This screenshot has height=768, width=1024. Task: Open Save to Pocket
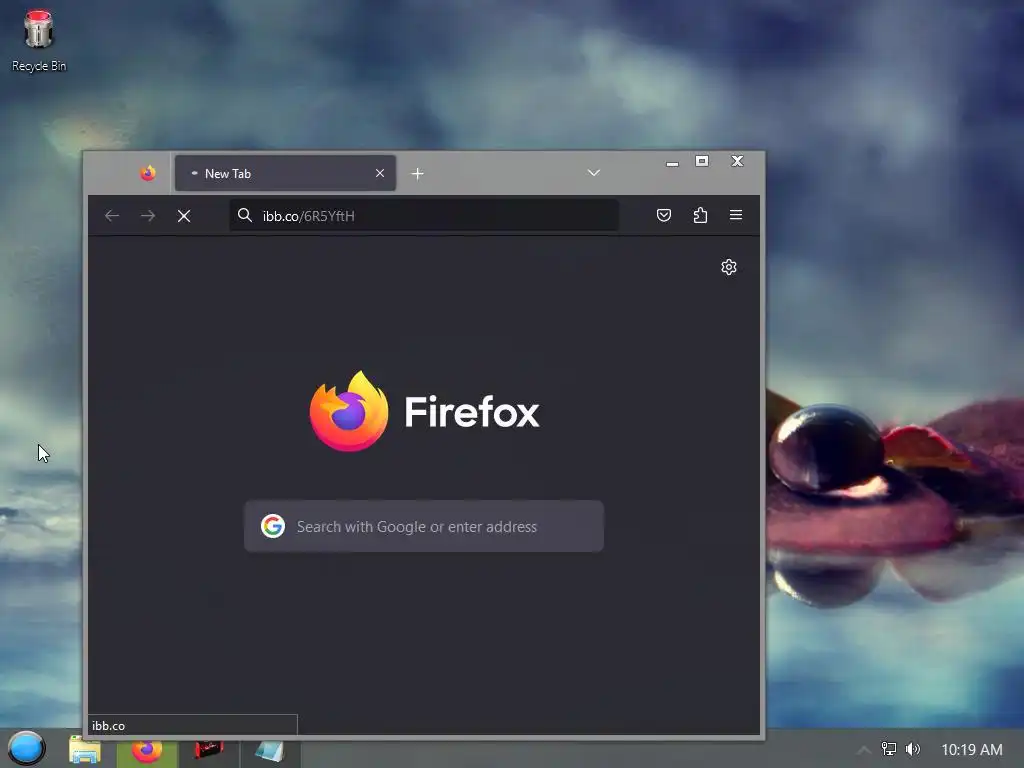pos(664,215)
